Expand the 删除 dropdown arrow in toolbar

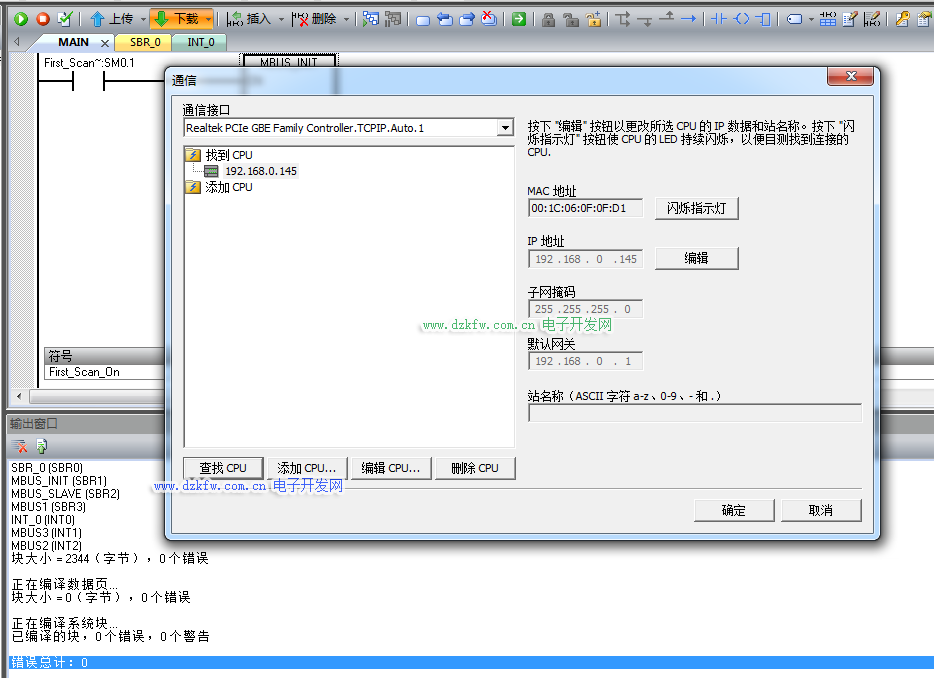coord(347,19)
